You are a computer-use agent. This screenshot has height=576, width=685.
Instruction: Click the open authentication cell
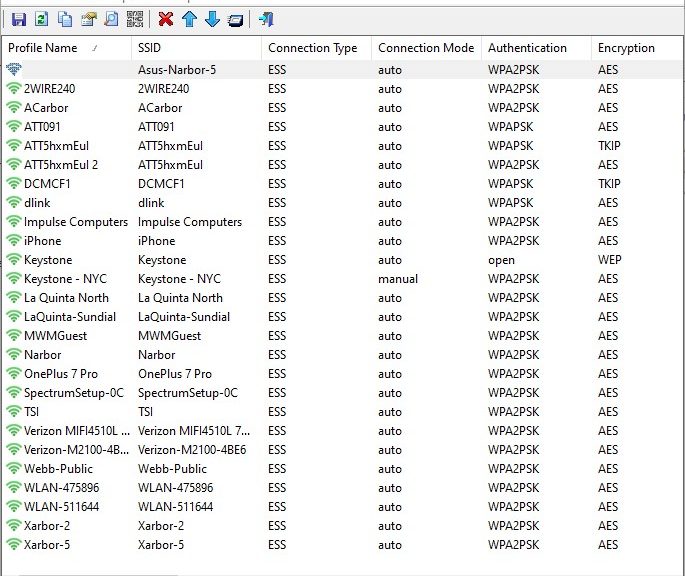502,260
